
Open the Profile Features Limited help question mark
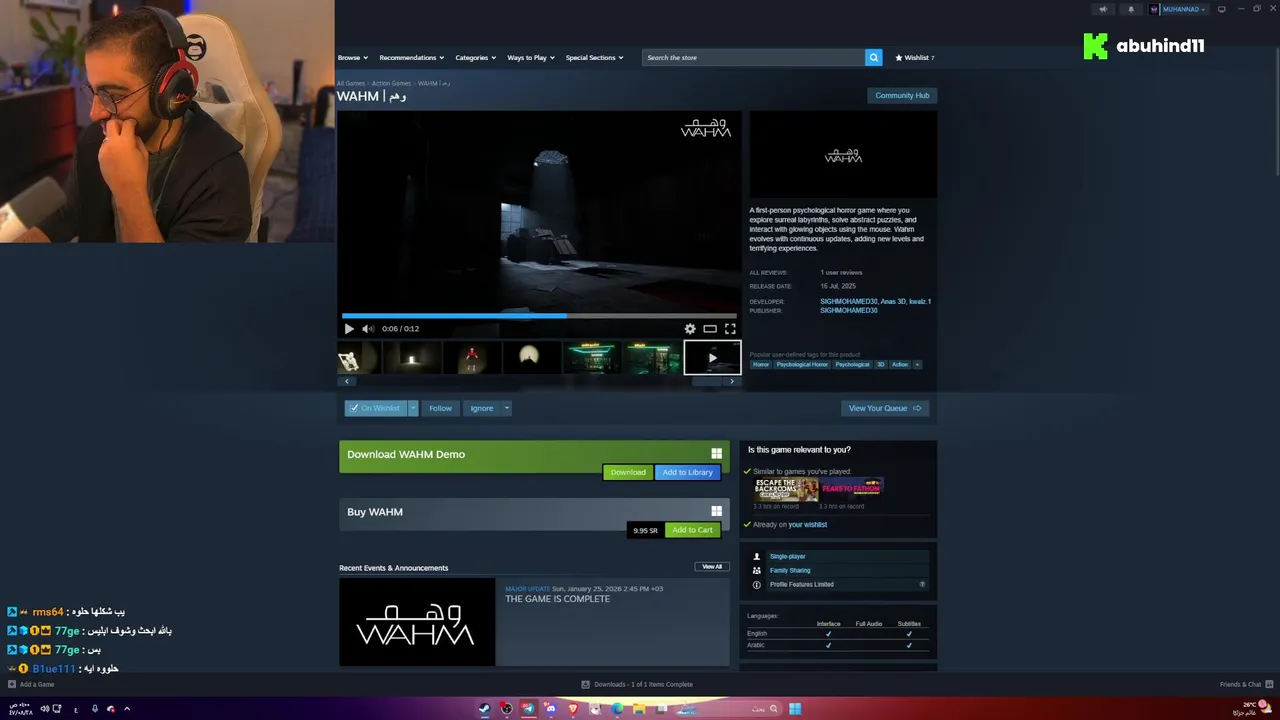pos(922,585)
